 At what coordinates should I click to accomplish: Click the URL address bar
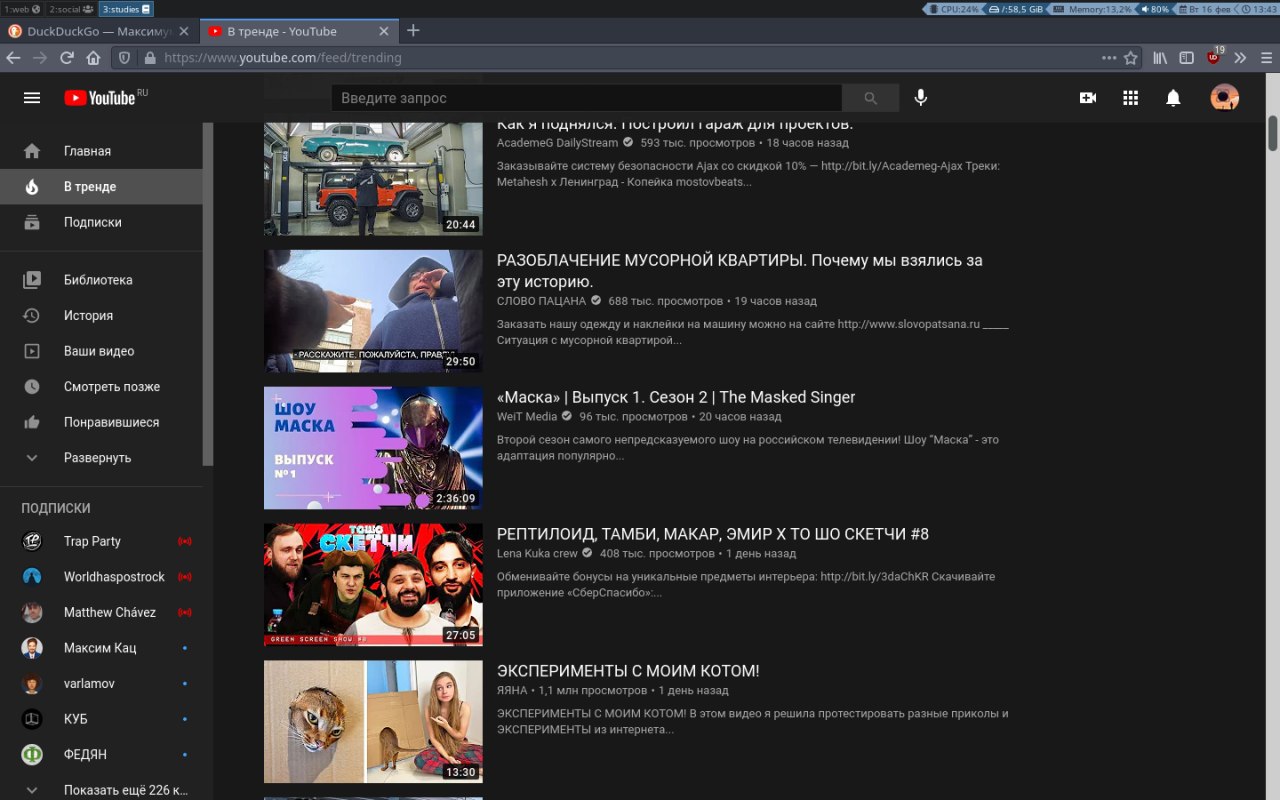[x=625, y=58]
